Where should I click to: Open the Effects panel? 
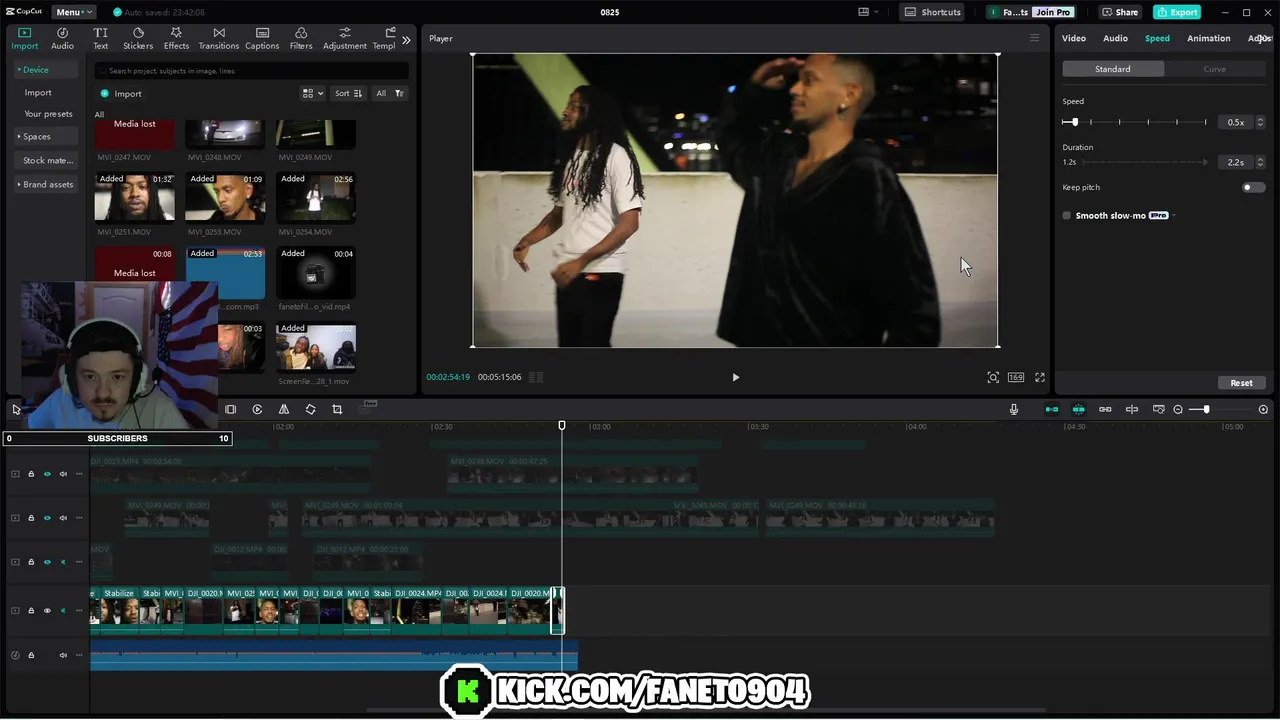click(176, 39)
